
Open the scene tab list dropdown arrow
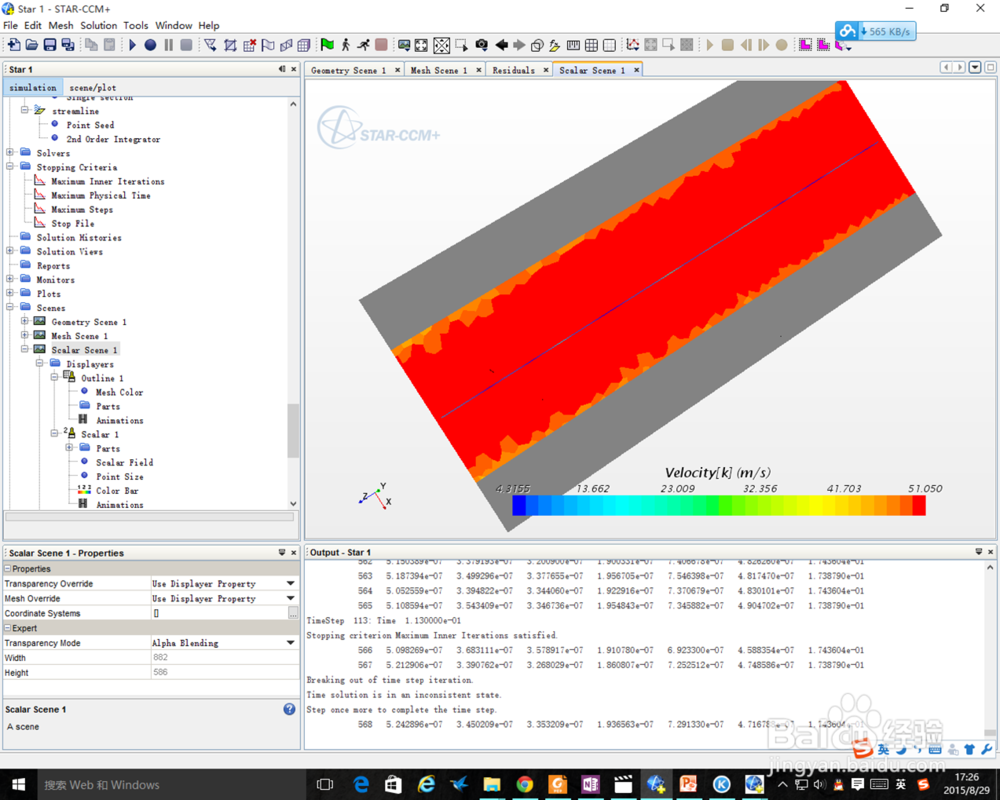(975, 67)
